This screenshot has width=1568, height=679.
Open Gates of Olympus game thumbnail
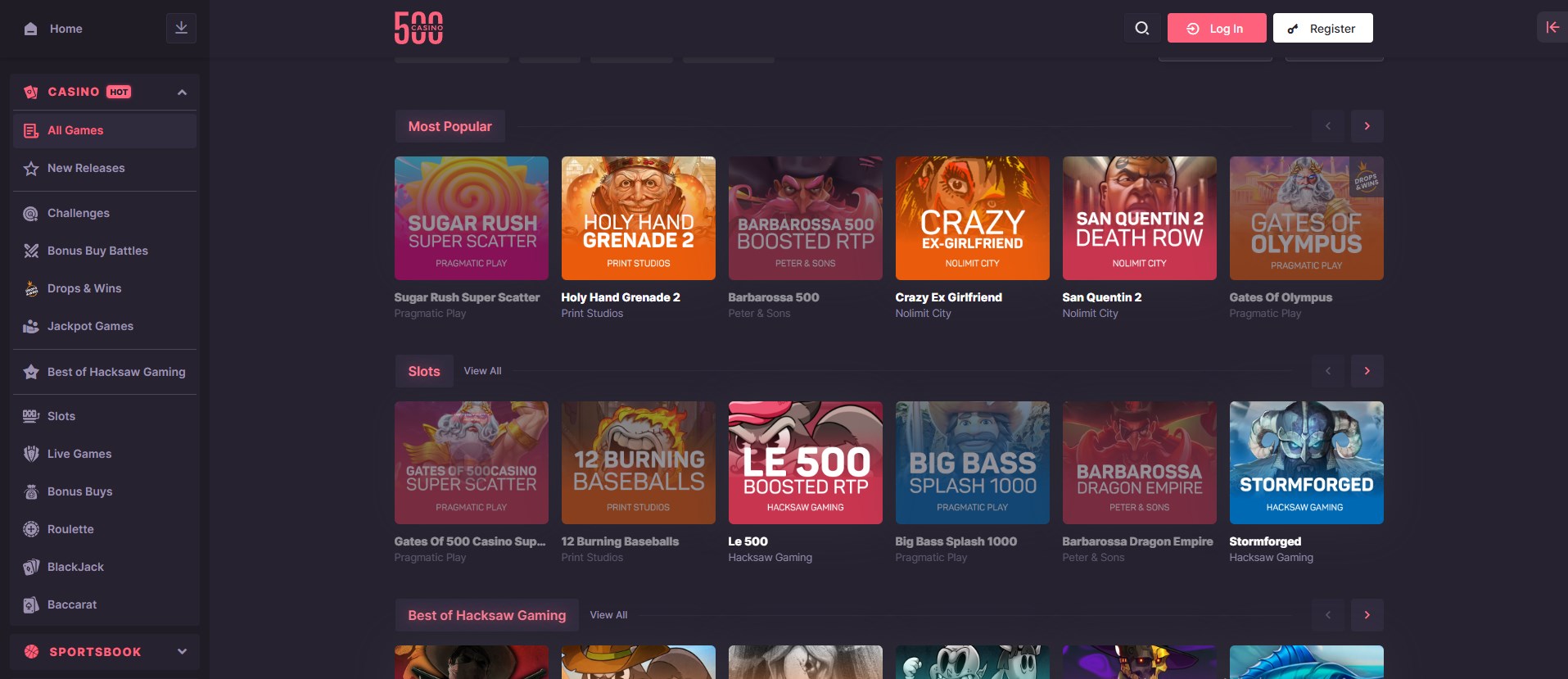[1307, 218]
